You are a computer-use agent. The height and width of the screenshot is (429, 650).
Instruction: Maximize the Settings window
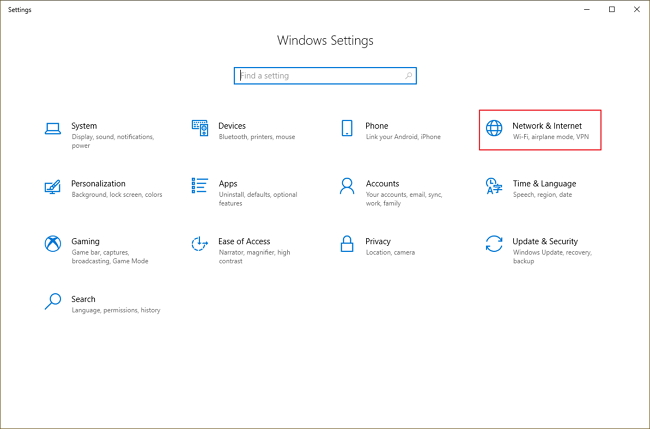pos(612,9)
